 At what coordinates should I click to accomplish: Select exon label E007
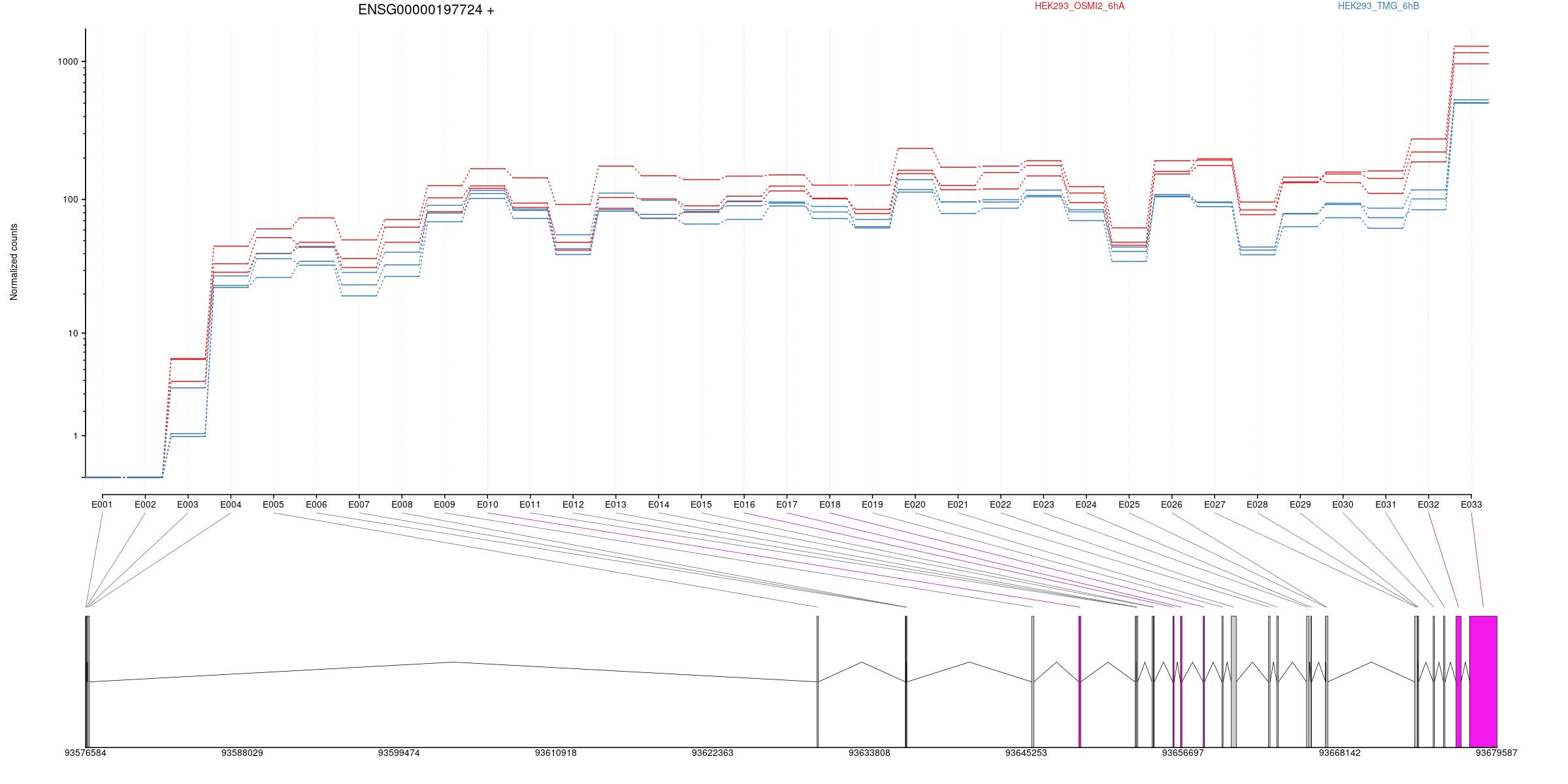coord(359,504)
